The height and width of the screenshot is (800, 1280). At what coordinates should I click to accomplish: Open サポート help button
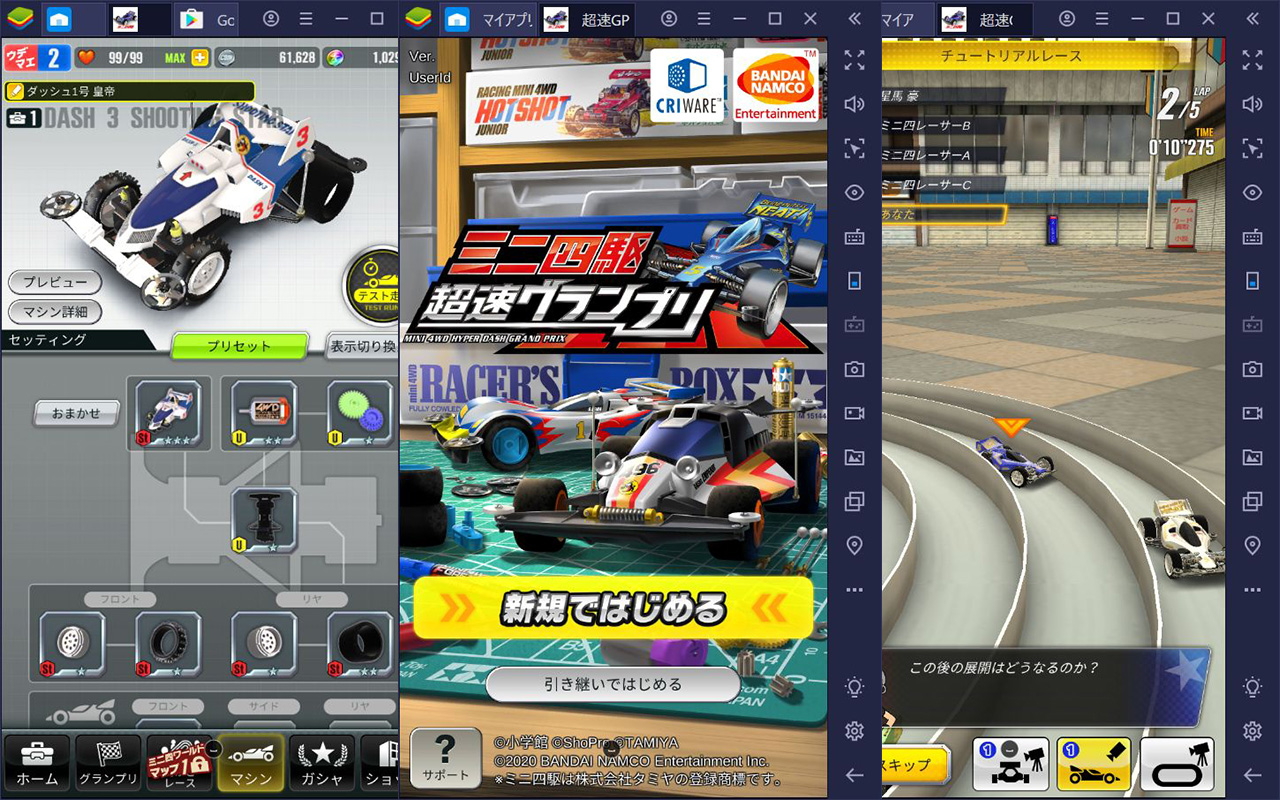point(446,758)
